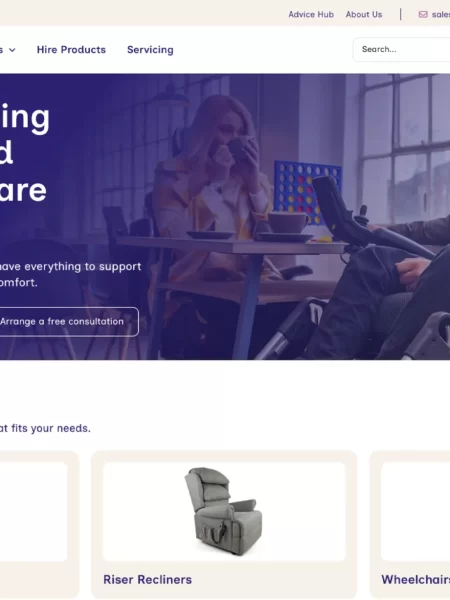This screenshot has height=600, width=450.
Task: Open the Servicing menu item
Action: click(x=150, y=50)
